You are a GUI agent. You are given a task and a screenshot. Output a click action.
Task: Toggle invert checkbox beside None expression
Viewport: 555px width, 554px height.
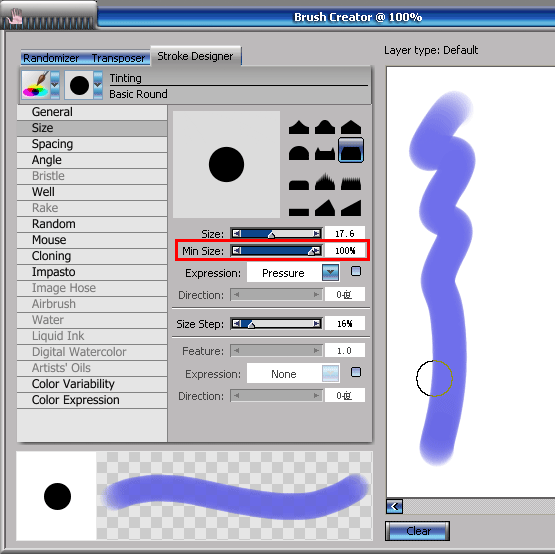356,372
